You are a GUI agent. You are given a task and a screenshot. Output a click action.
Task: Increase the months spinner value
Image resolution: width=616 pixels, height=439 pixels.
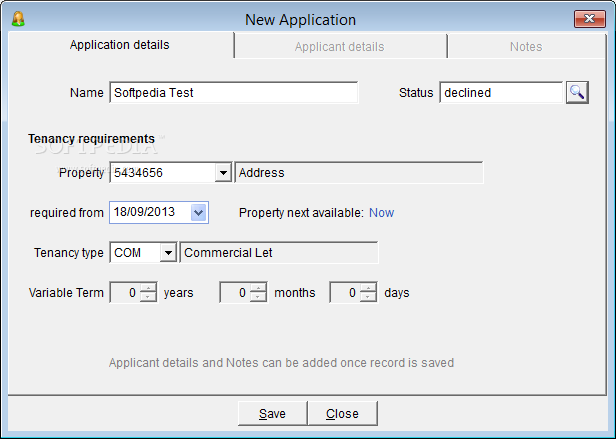(x=258, y=288)
